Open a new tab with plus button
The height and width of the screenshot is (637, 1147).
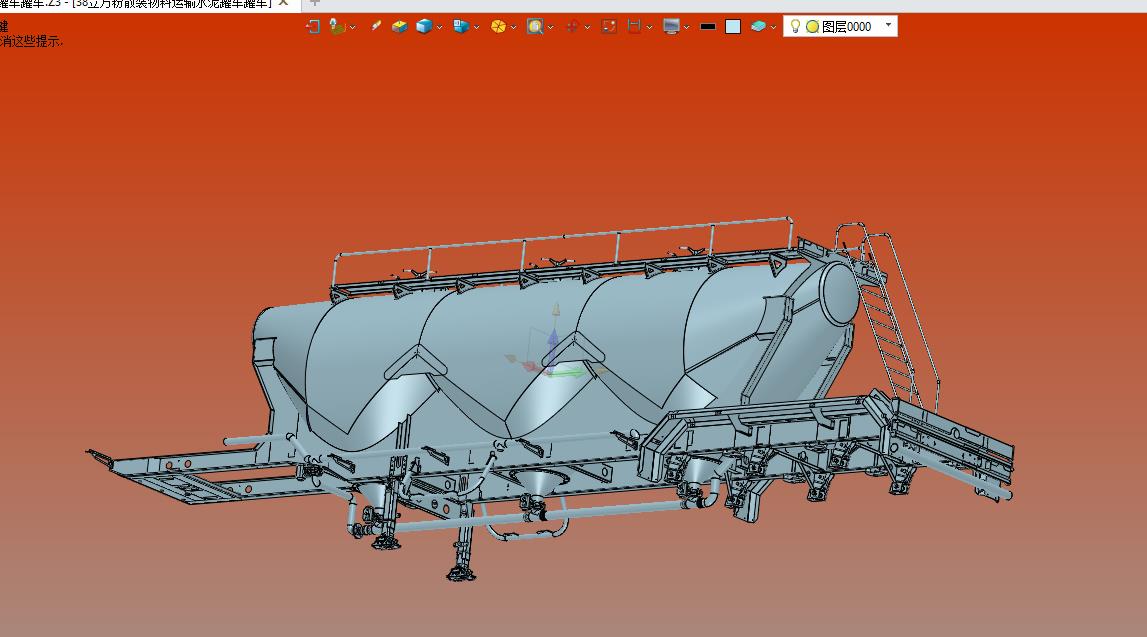(x=314, y=3)
